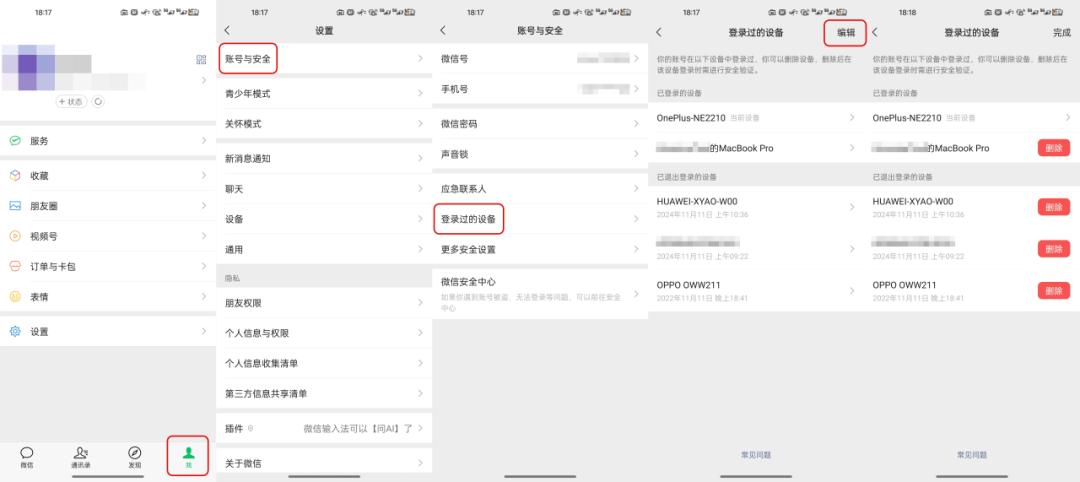Screen dimensions: 1080x482
Task: Tap the 表情 smiley icon
Action: click(15, 296)
